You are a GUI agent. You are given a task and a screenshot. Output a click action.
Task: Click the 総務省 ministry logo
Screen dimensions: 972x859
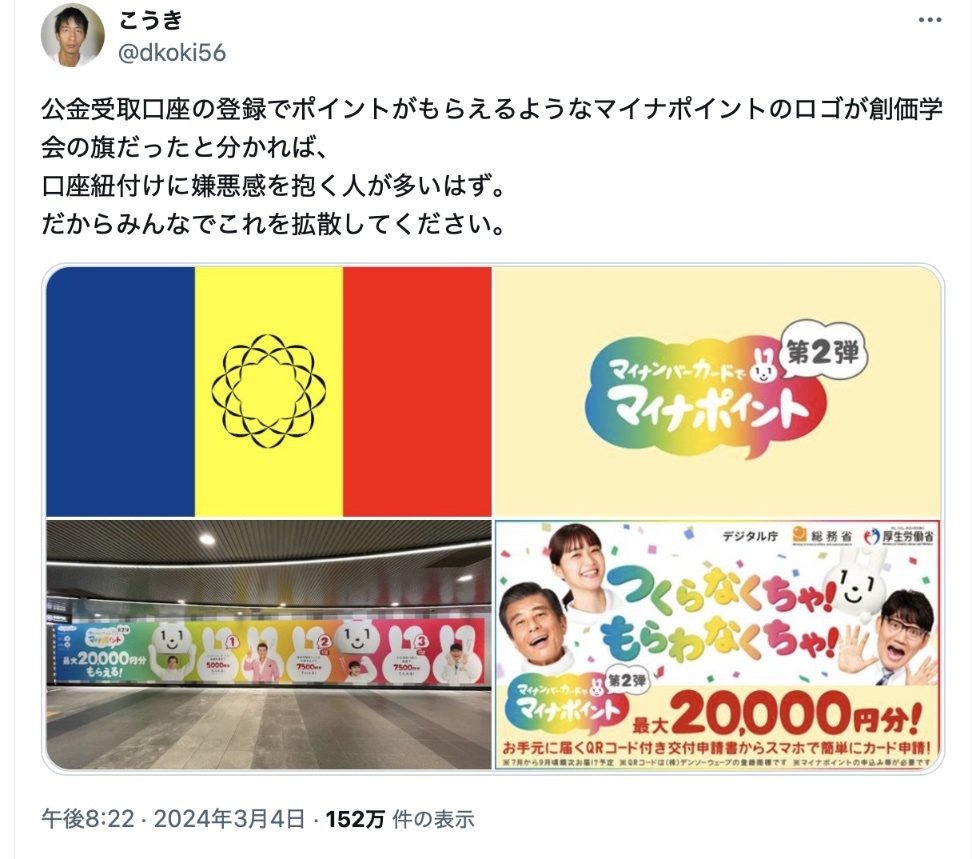click(823, 535)
